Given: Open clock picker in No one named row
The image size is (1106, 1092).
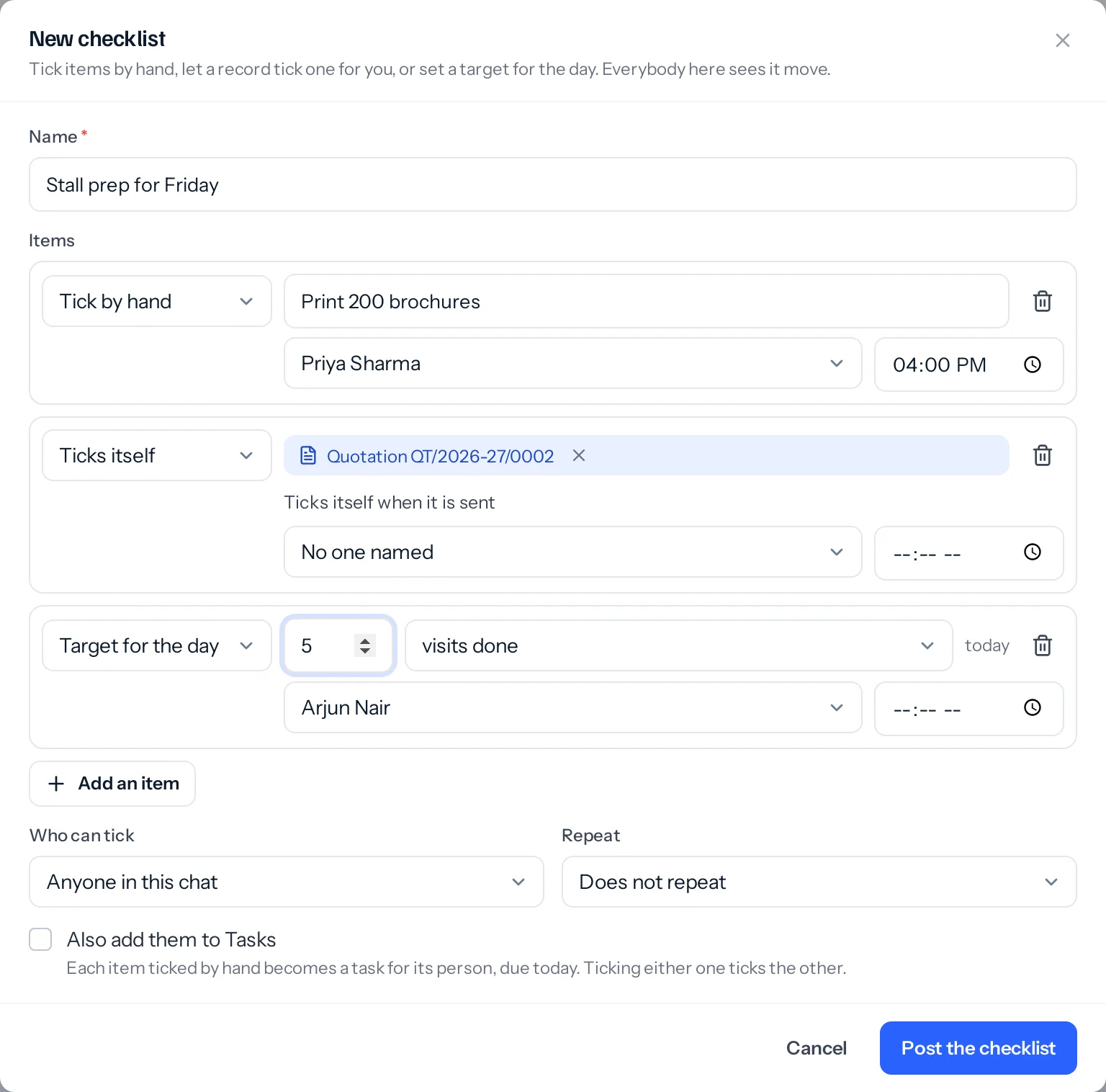Looking at the screenshot, I should tap(1033, 552).
